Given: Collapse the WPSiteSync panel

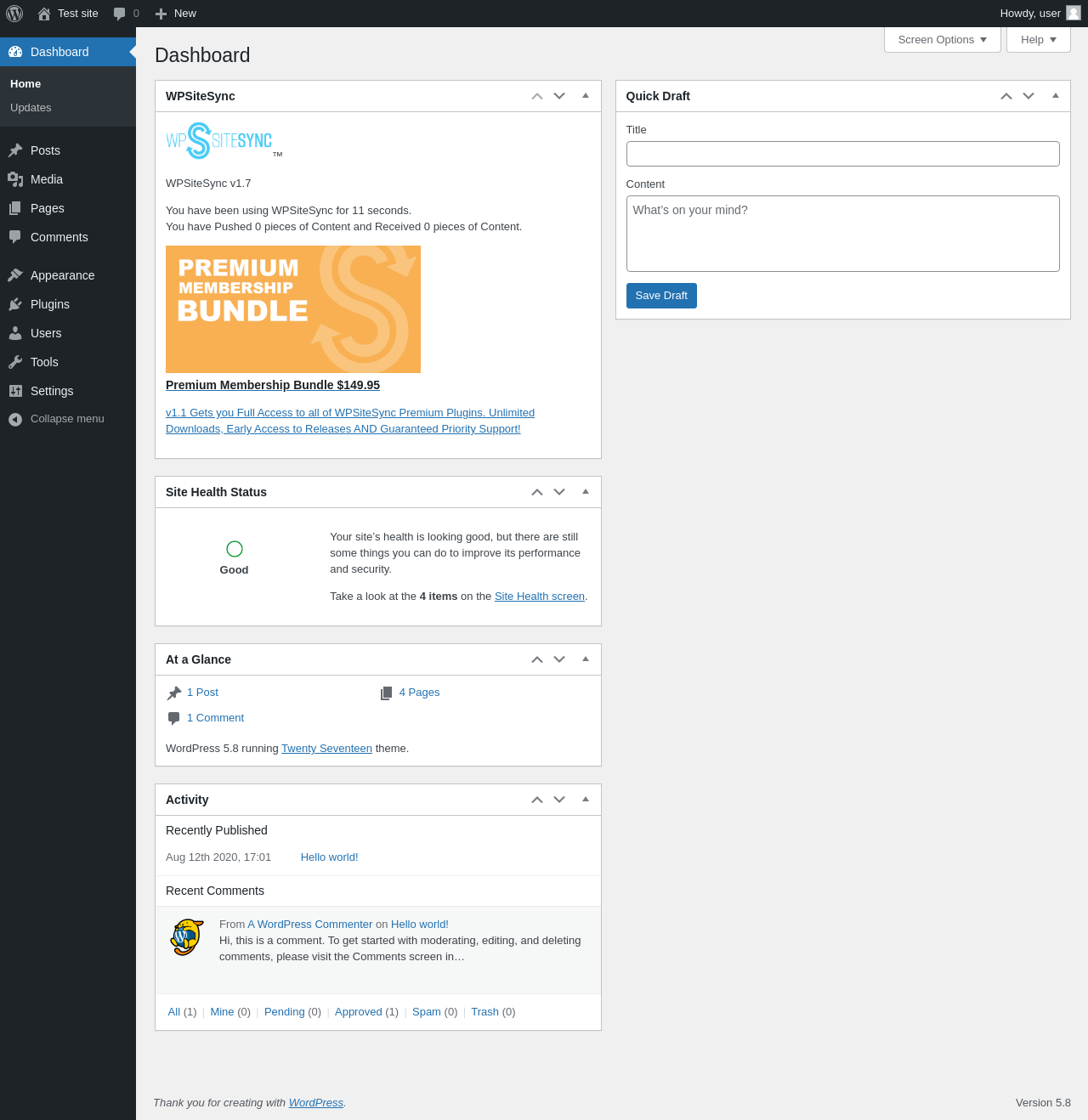Looking at the screenshot, I should click(586, 96).
